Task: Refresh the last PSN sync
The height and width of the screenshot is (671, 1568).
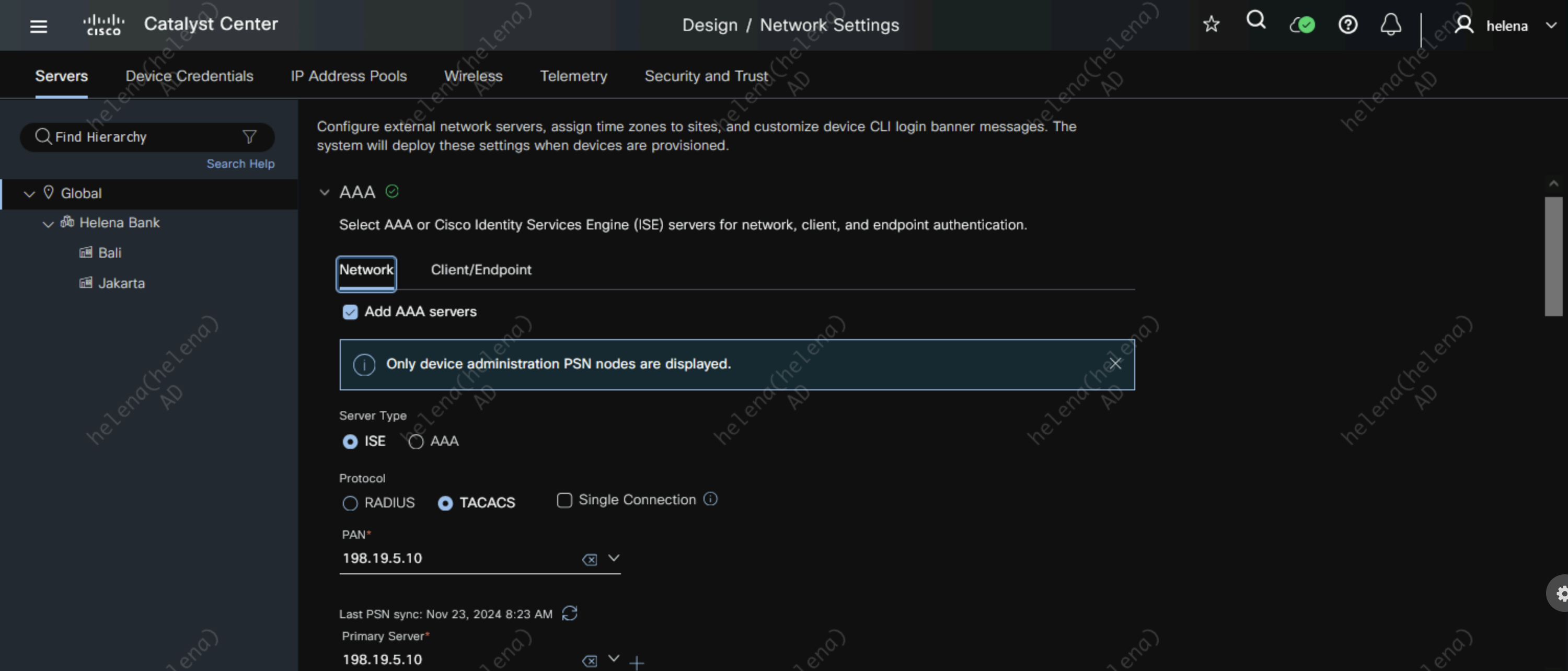Action: point(569,613)
